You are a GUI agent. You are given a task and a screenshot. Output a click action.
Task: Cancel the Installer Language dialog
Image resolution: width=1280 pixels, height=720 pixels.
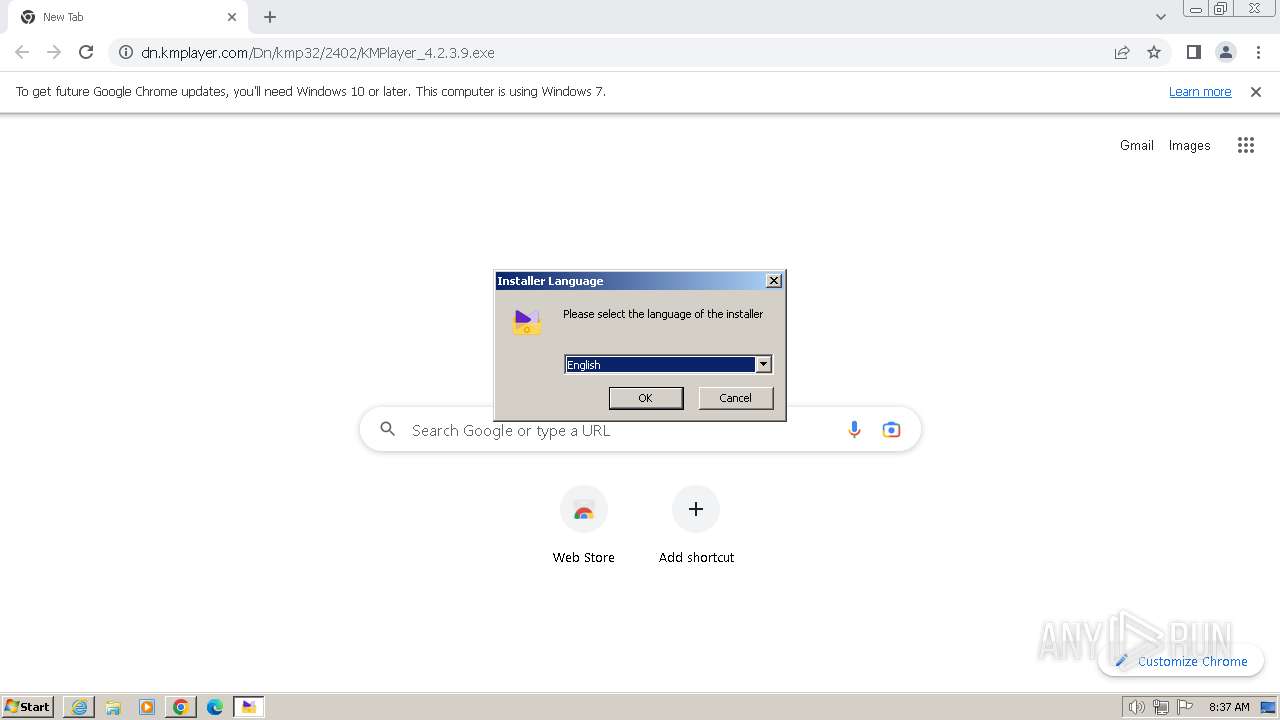click(735, 398)
